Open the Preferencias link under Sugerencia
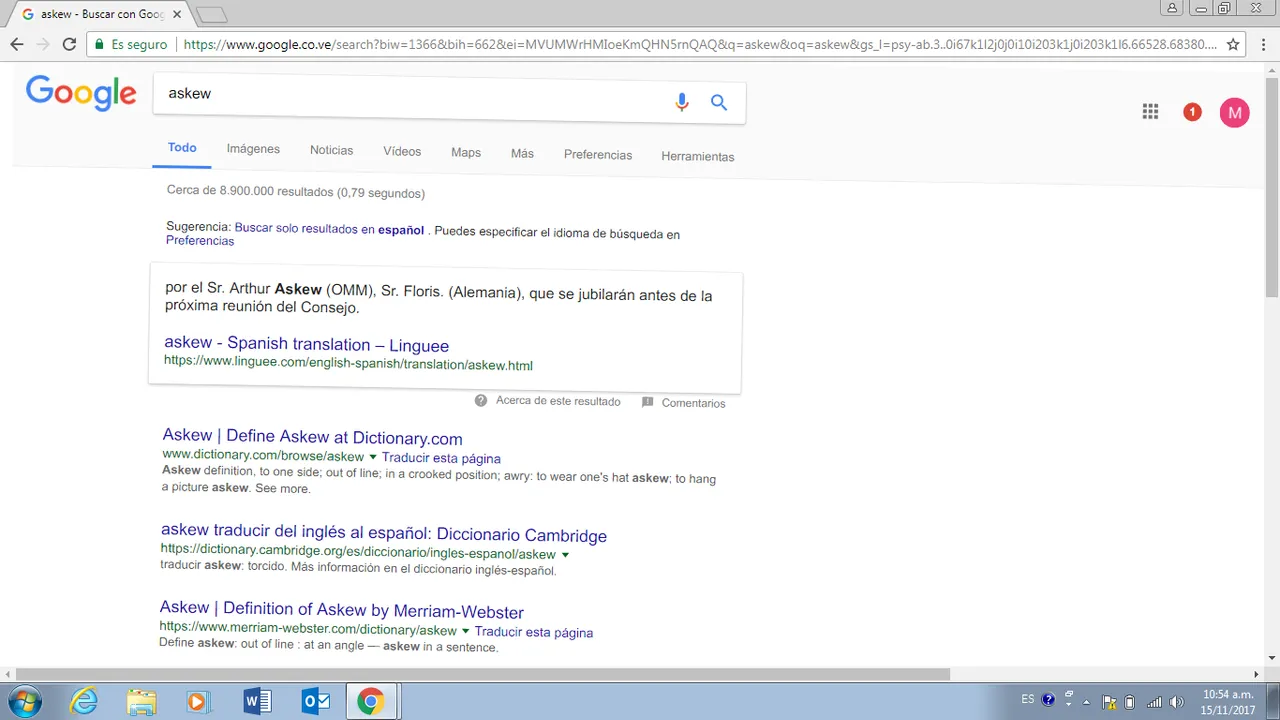The image size is (1280, 720). tap(200, 241)
